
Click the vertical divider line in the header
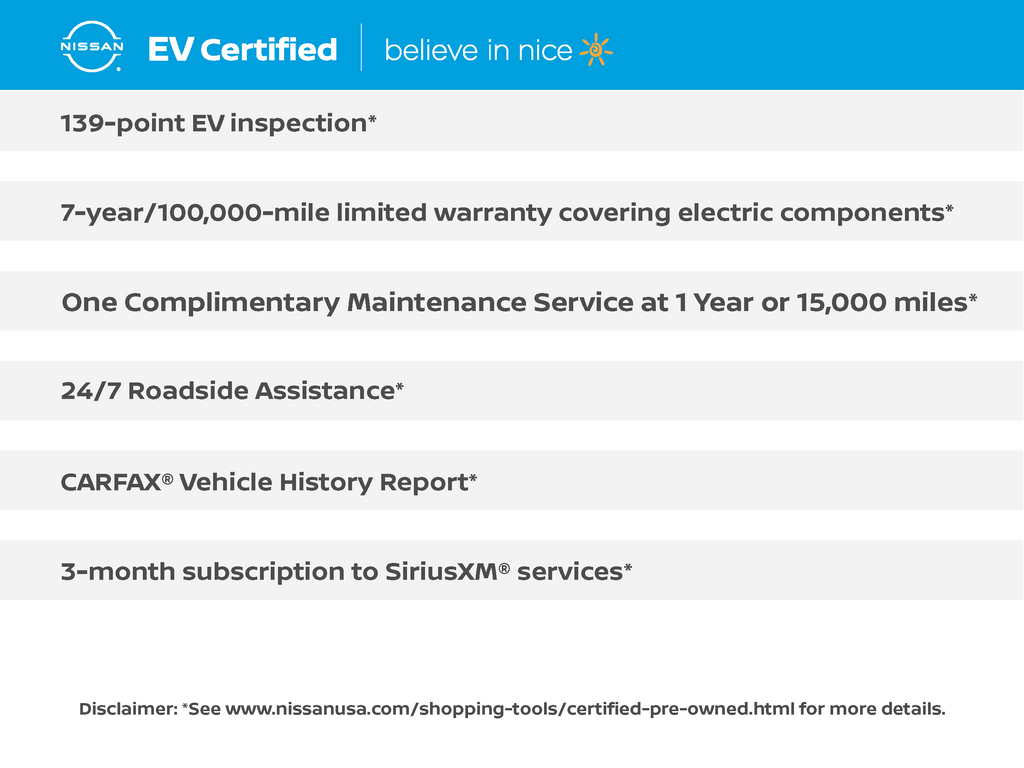[361, 47]
